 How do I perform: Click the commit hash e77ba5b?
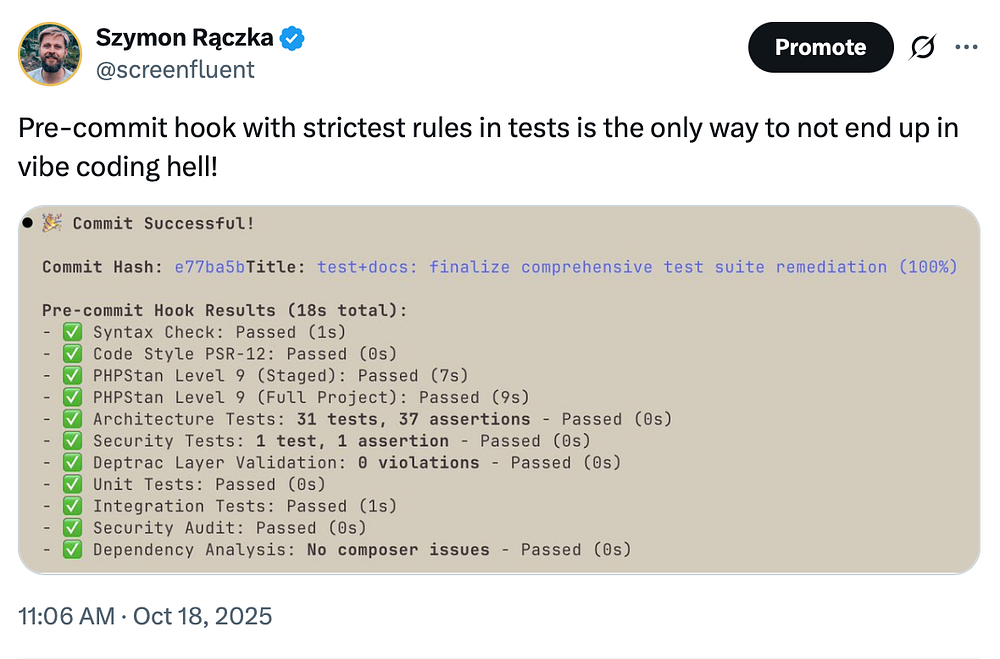point(210,267)
